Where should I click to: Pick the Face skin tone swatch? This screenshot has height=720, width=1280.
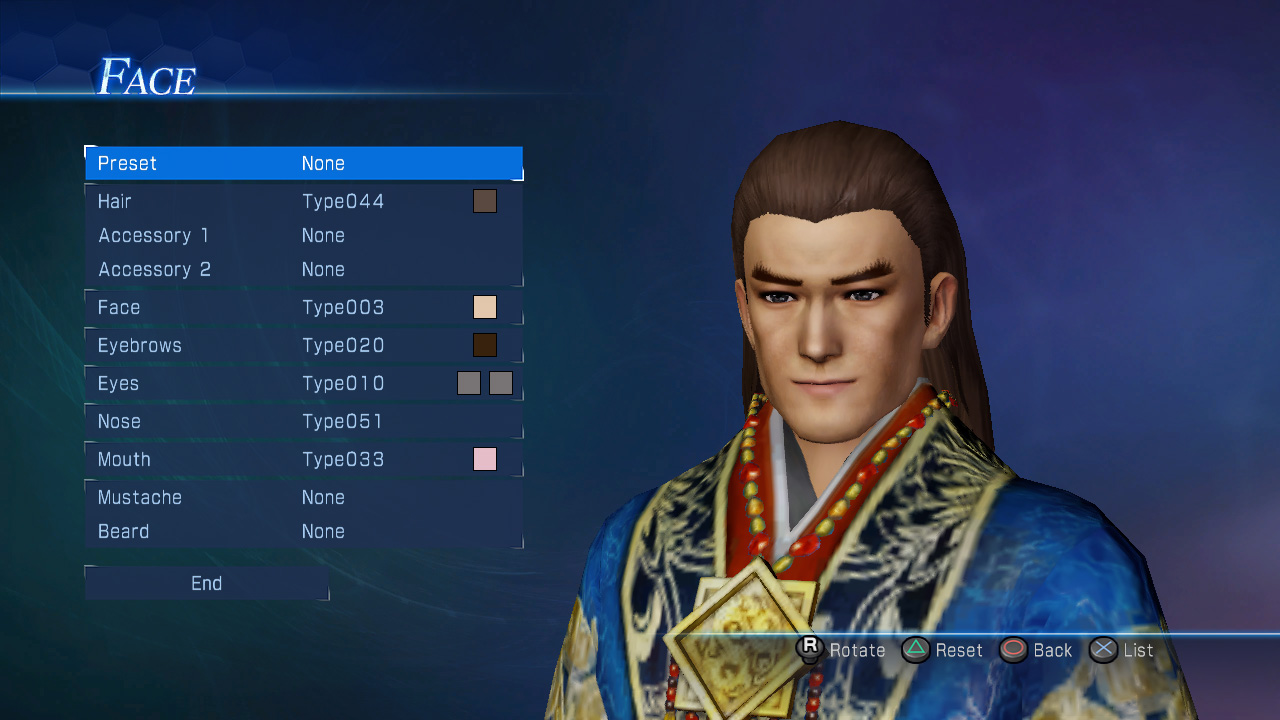point(485,307)
